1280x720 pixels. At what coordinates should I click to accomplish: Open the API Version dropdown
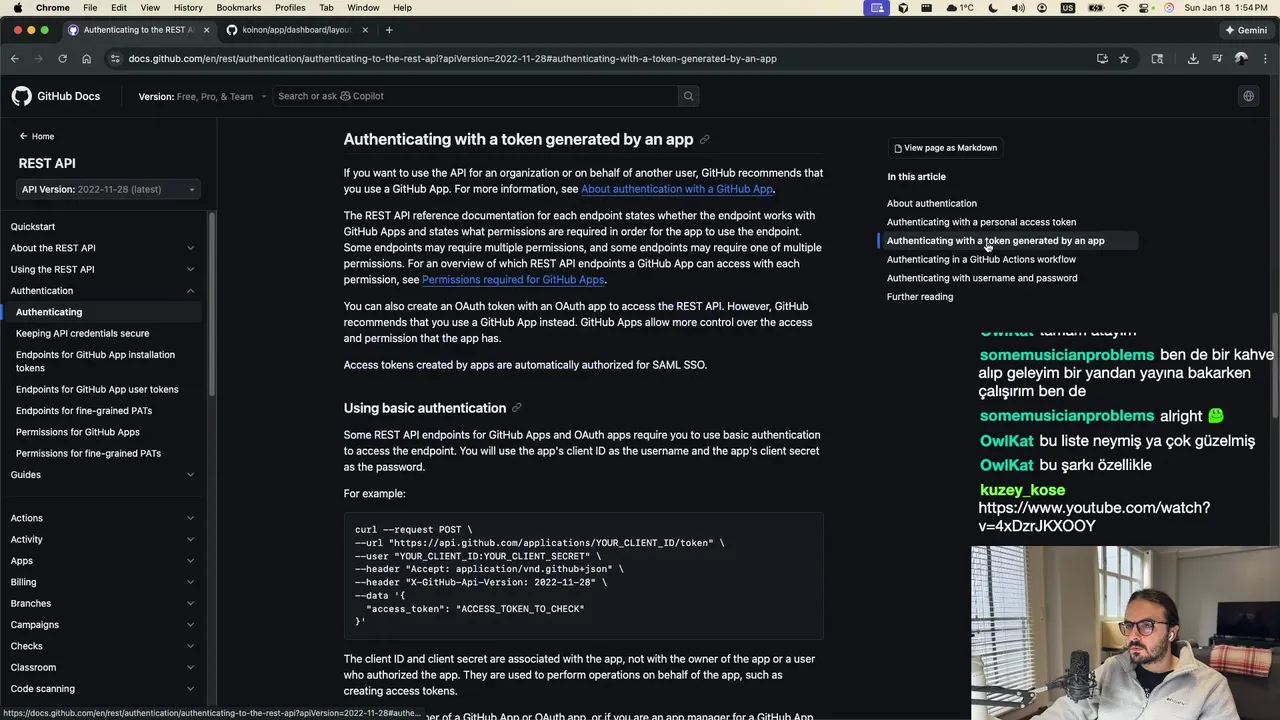tap(109, 189)
